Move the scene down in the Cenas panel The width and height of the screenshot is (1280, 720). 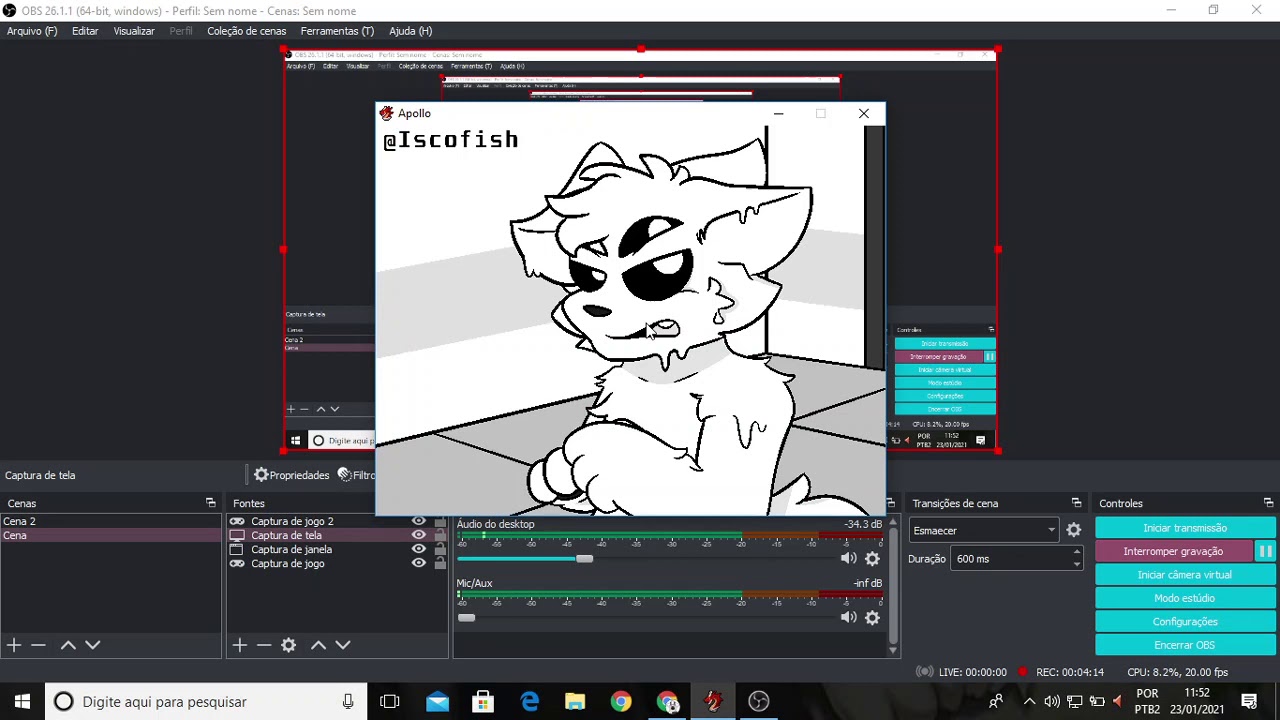(x=93, y=645)
